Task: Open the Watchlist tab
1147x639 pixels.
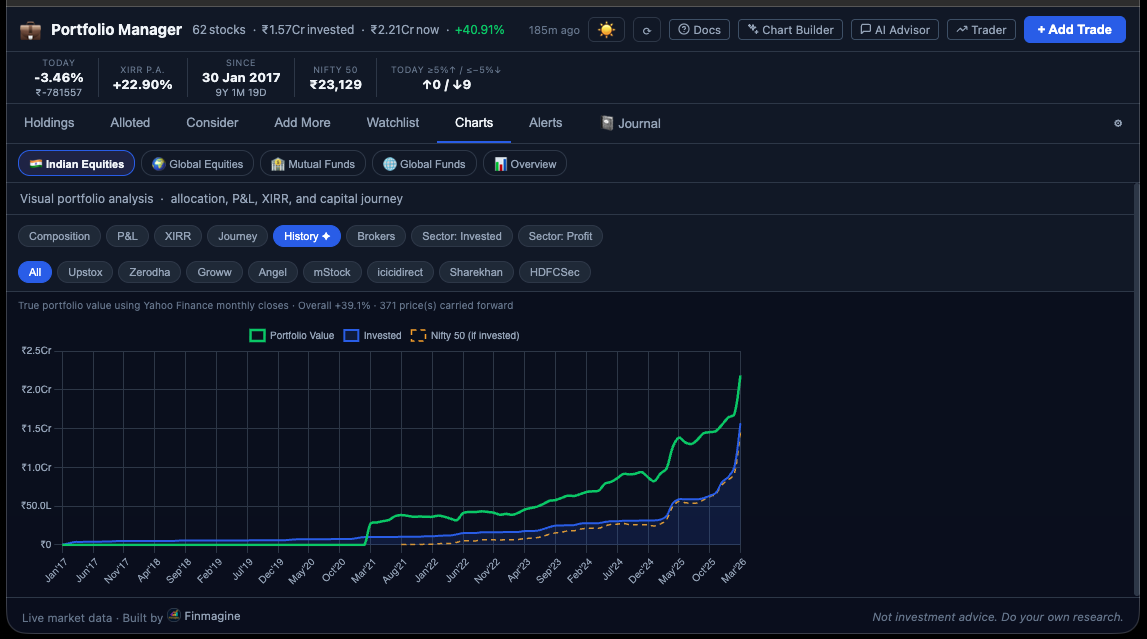Action: 393,123
